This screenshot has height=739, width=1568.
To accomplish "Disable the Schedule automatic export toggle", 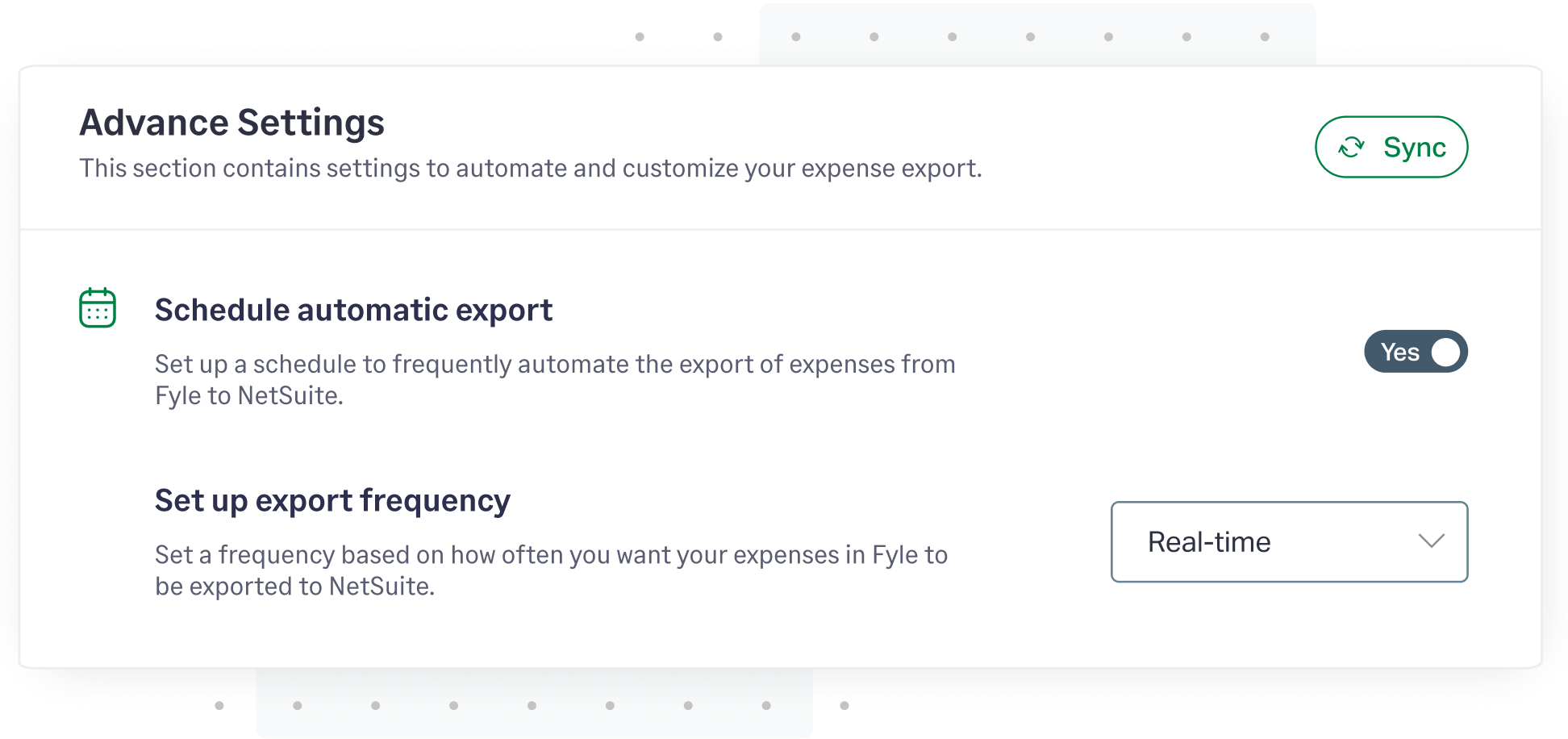I will point(1416,352).
